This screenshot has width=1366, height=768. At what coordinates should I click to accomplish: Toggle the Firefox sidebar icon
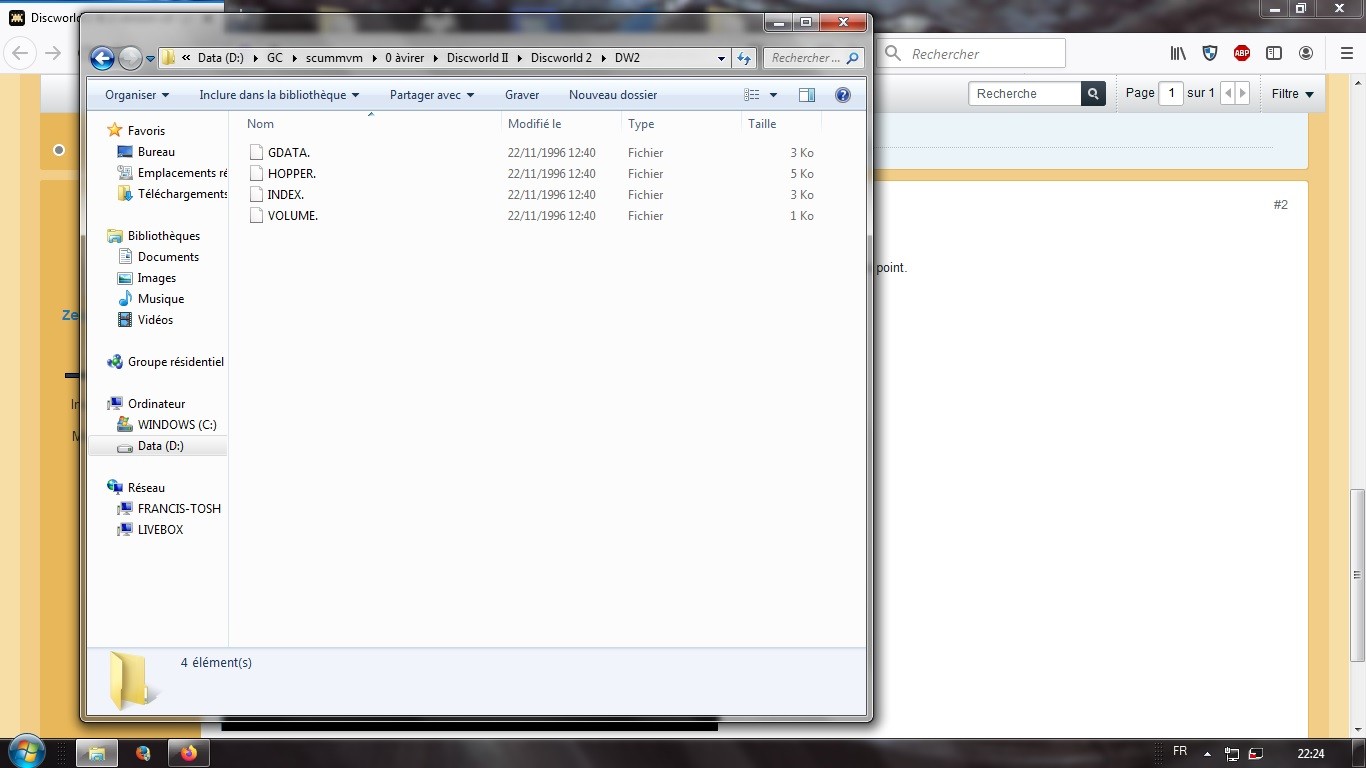1274,54
